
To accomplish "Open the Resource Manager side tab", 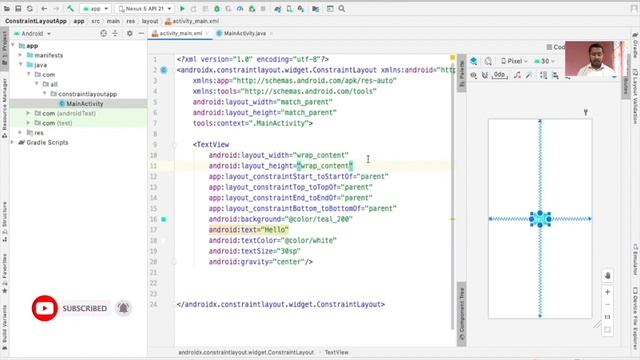I will pos(4,108).
